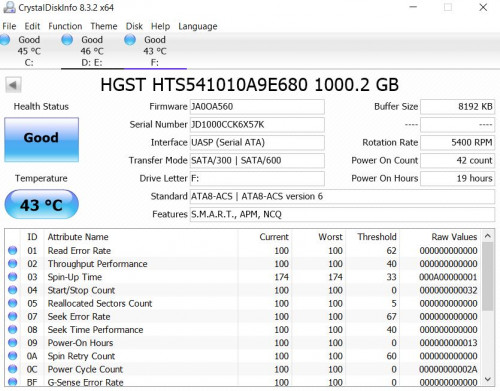Click raw value 000A00000001 of Spin-Up Time
This screenshot has width=500, height=391.
pyautogui.click(x=448, y=277)
